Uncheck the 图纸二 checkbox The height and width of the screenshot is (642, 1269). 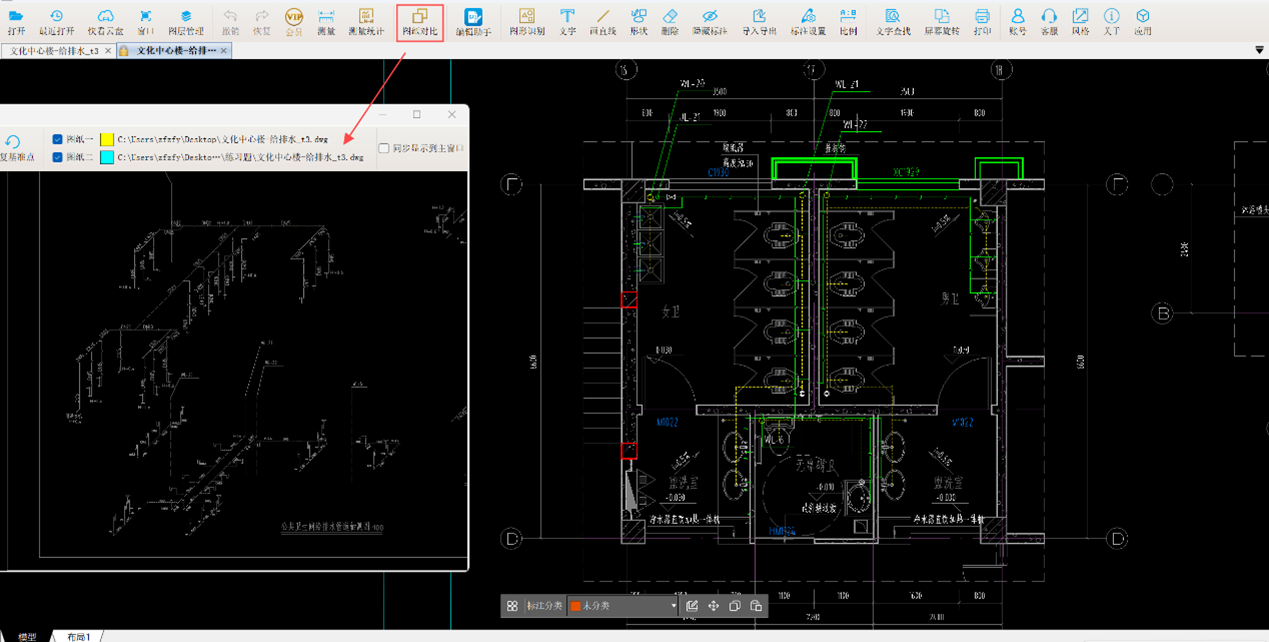pyautogui.click(x=57, y=157)
